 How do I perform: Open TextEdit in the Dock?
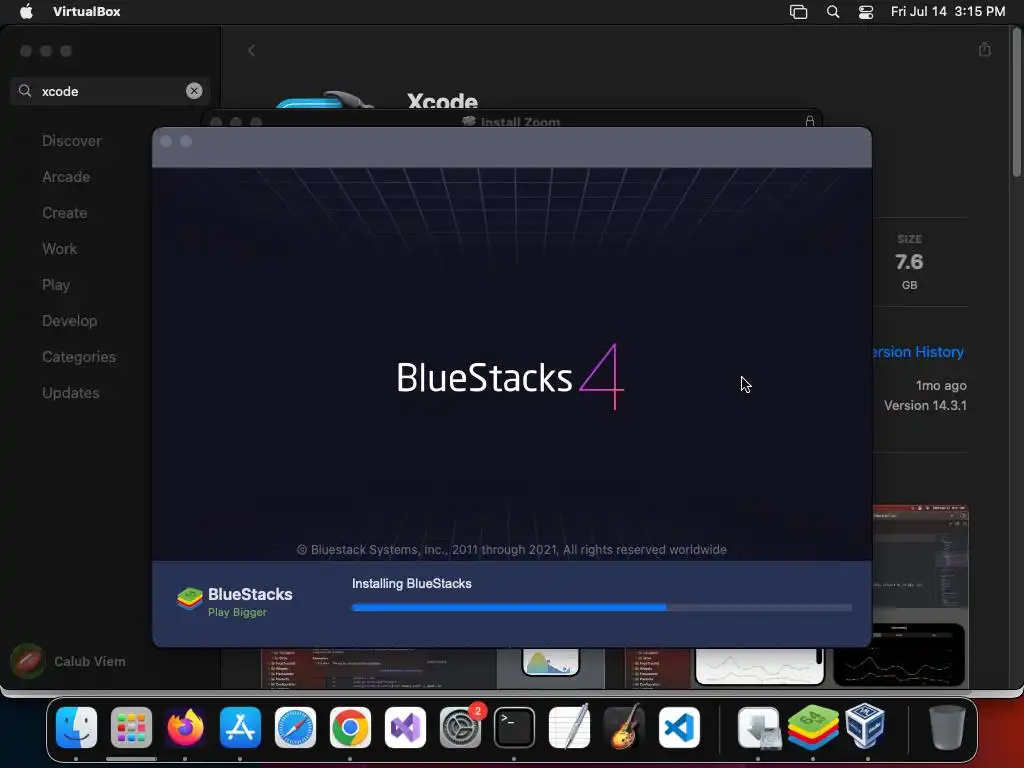(569, 727)
